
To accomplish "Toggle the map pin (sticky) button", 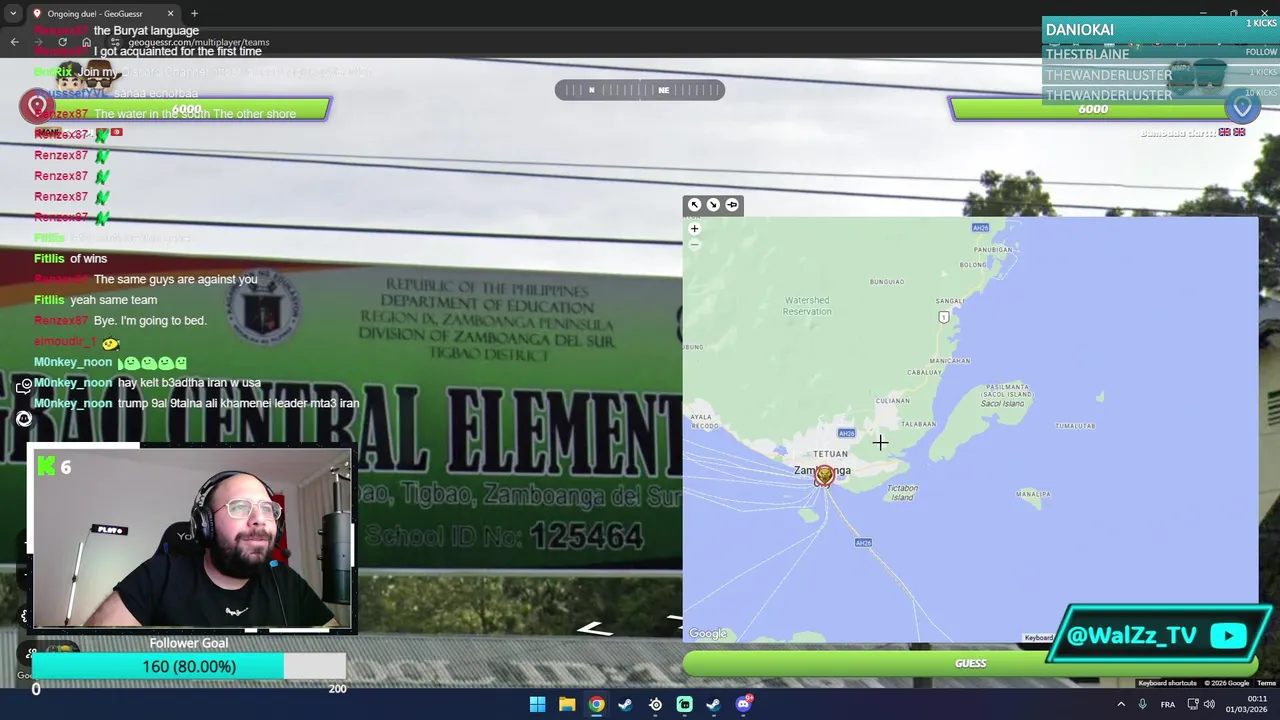I will [x=732, y=205].
